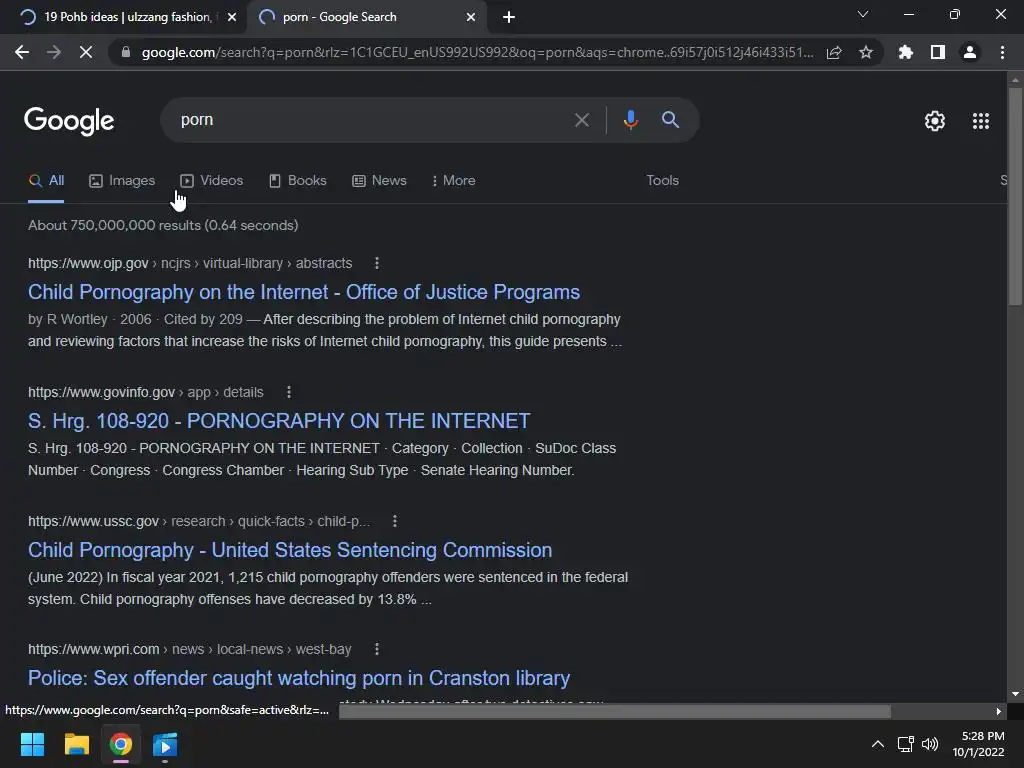Share this page icon in address bar

point(834,52)
